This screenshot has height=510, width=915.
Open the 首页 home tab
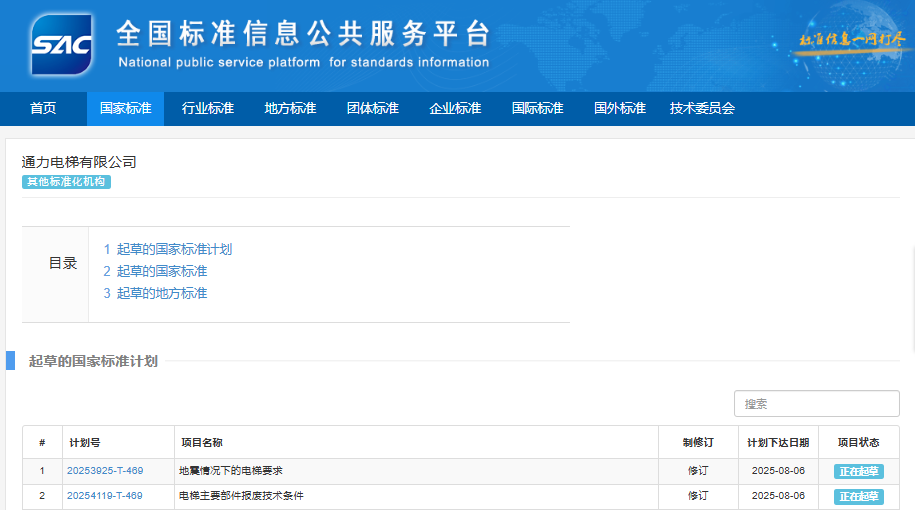point(43,109)
